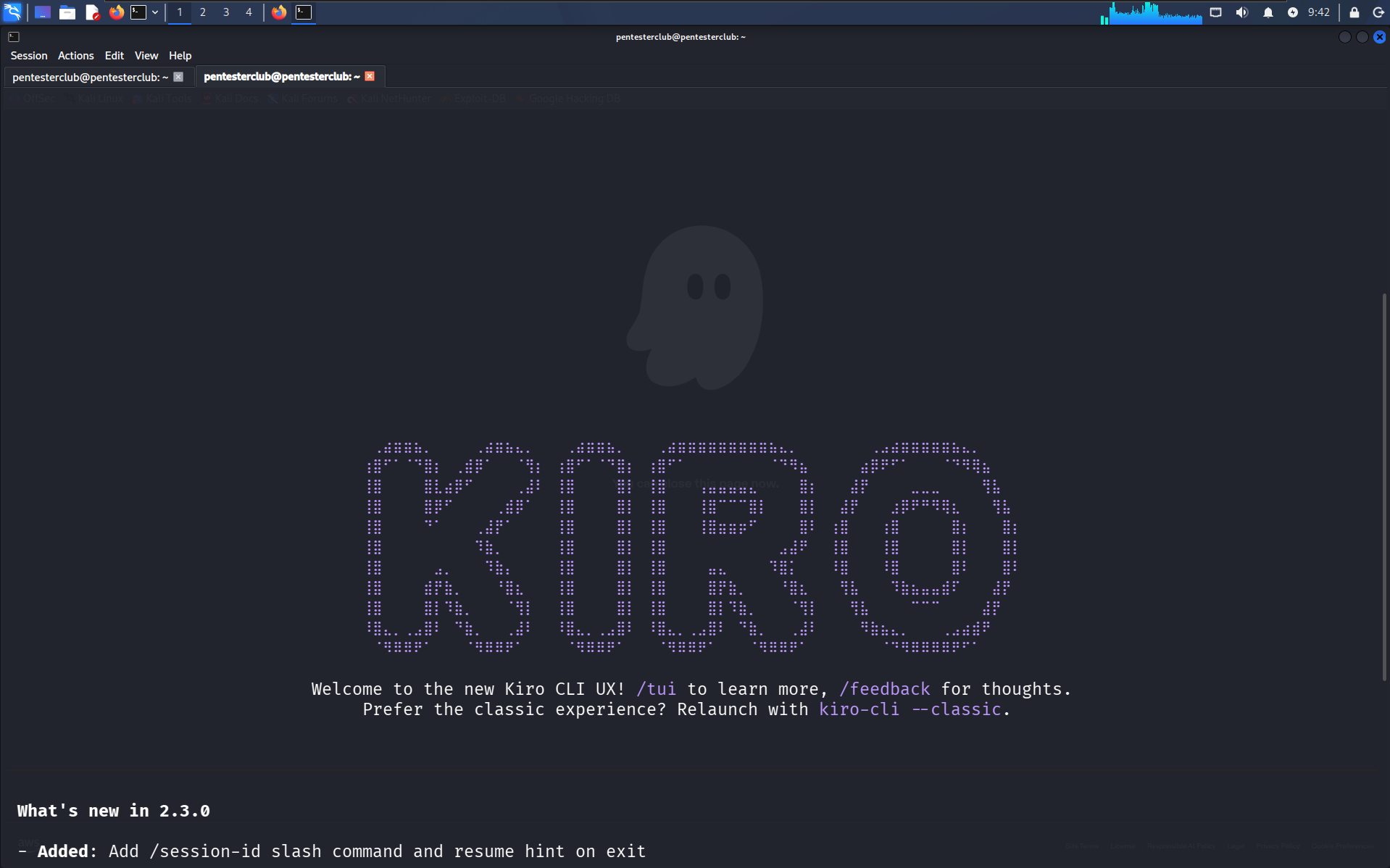Open the View menu

pyautogui.click(x=146, y=56)
